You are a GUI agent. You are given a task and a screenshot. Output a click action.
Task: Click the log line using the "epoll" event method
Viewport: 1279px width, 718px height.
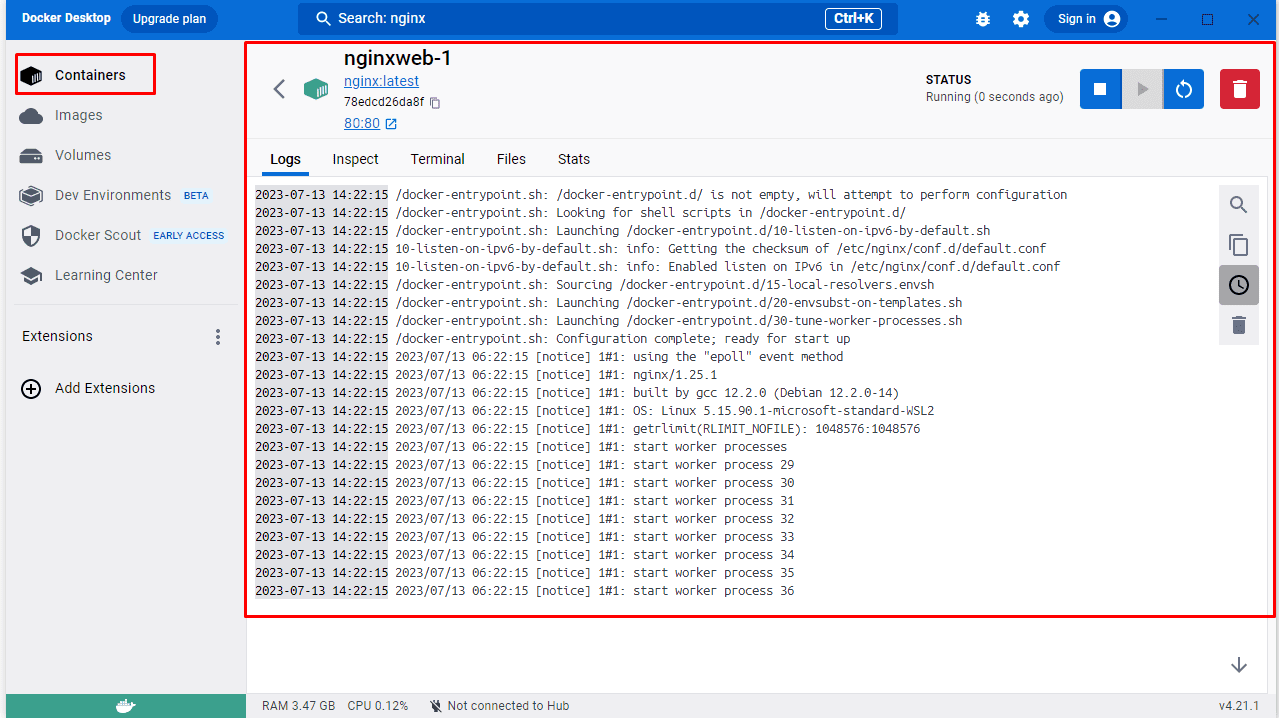(x=549, y=357)
